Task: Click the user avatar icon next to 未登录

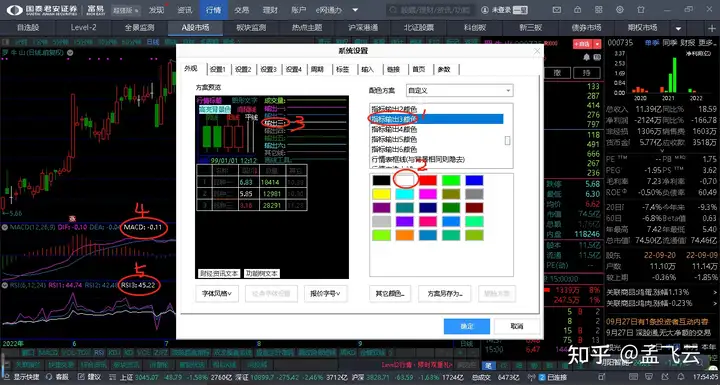Action: coord(485,10)
